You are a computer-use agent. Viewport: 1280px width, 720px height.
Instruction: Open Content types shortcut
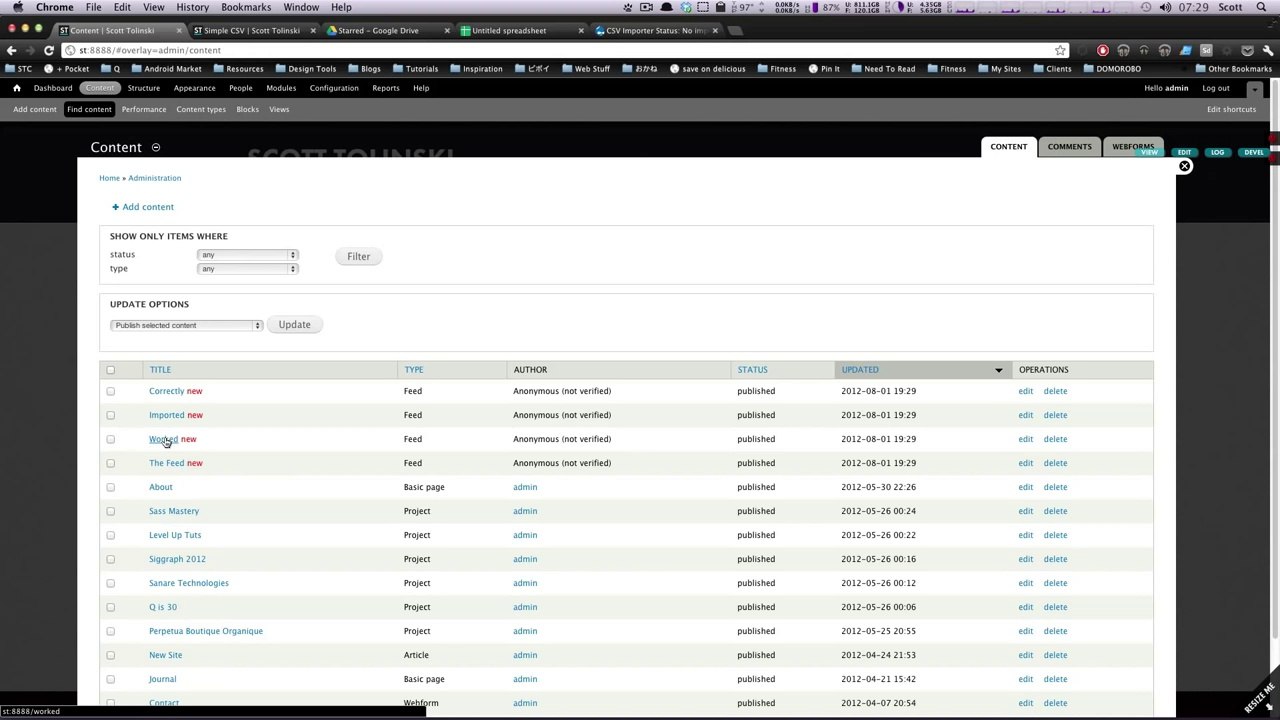[201, 109]
